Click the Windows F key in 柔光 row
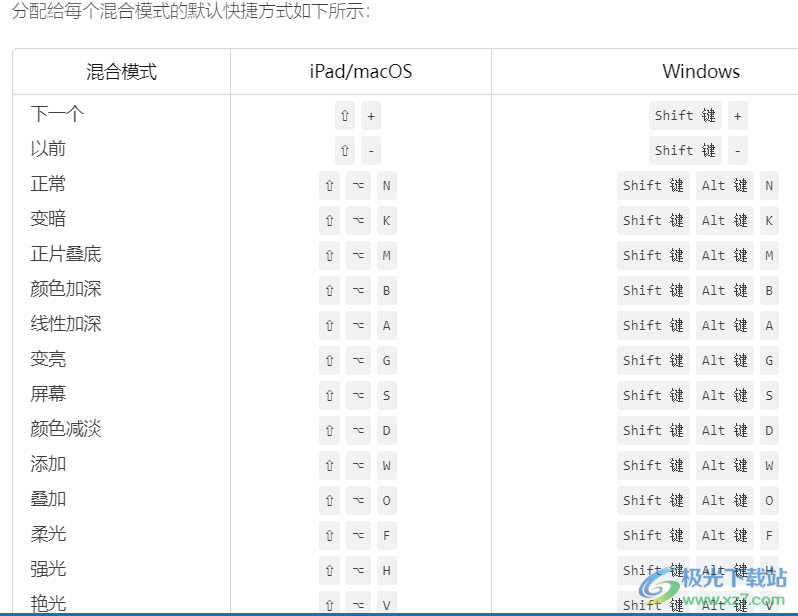 (x=769, y=536)
